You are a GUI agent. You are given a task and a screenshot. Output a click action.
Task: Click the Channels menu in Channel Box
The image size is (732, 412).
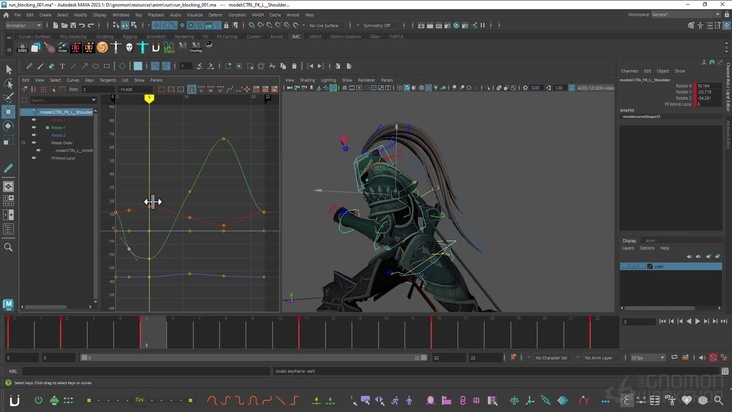629,71
